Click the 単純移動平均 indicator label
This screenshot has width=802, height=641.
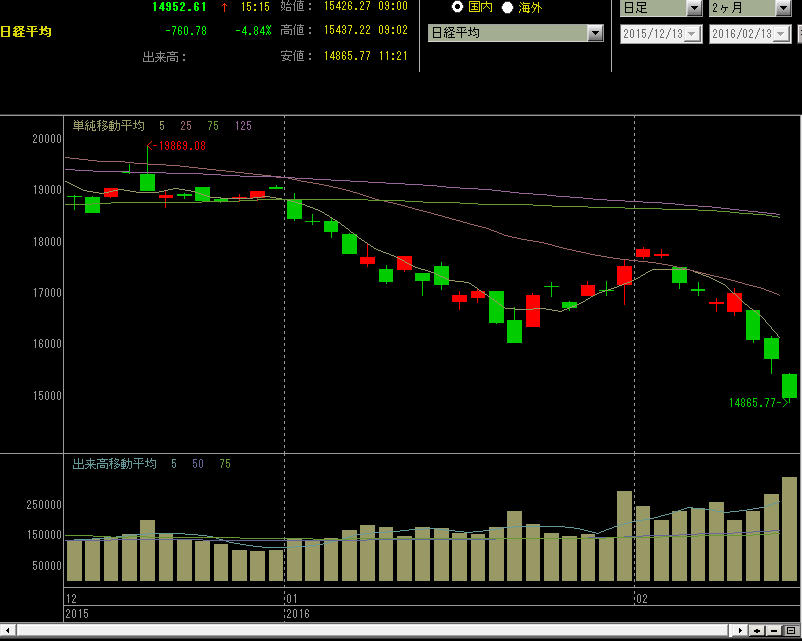tap(108, 126)
